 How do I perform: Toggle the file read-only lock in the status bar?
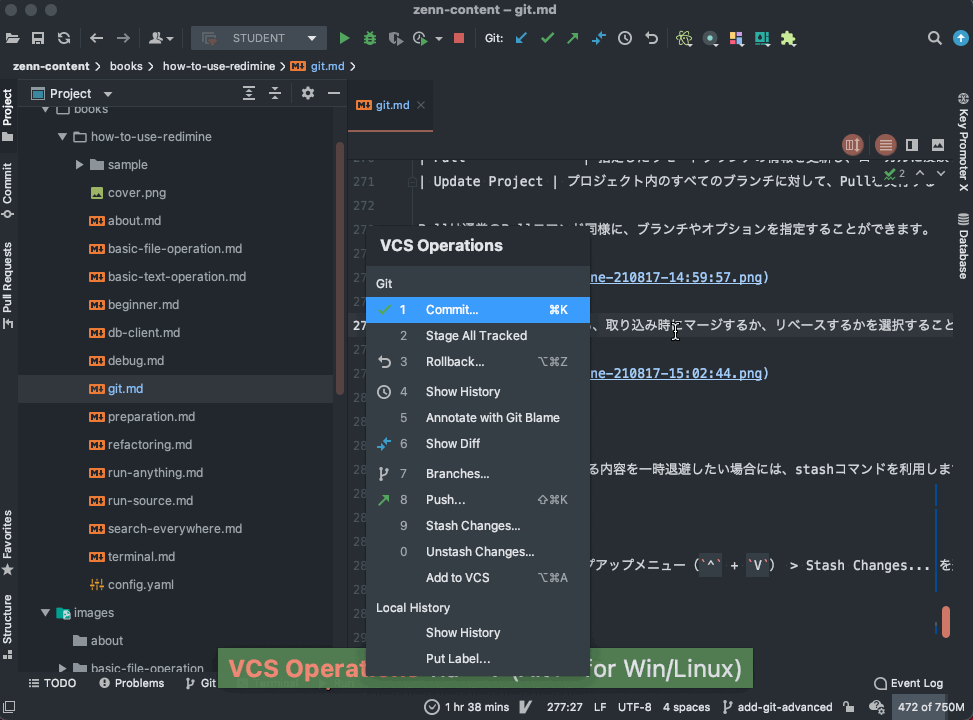pos(849,706)
